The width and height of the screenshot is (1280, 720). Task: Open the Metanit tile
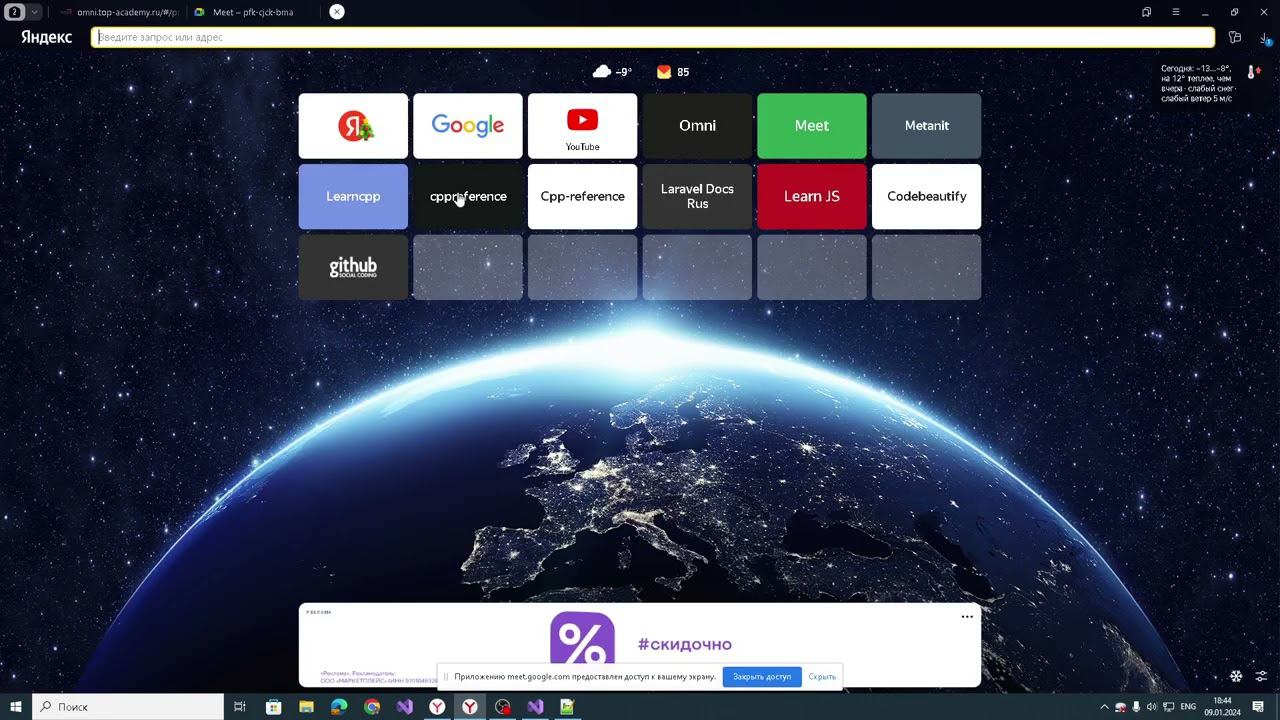click(x=927, y=126)
